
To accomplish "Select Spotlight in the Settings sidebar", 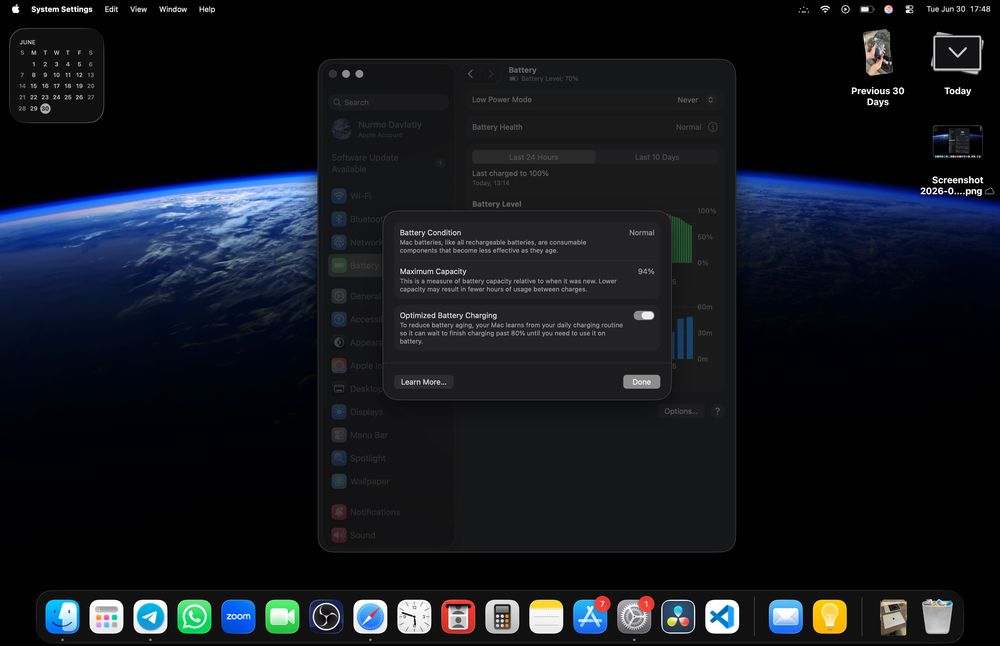I will [x=388, y=458].
